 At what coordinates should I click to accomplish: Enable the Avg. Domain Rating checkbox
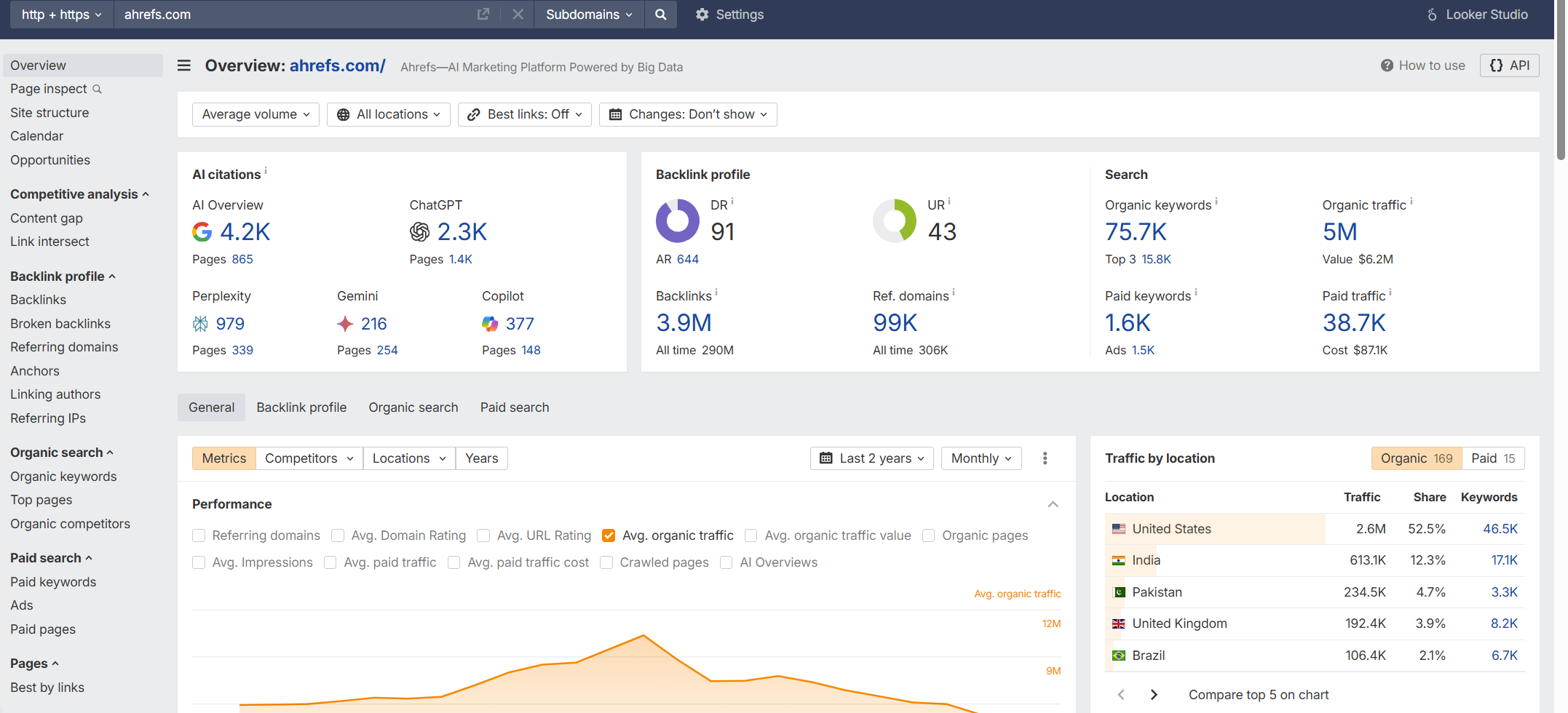pyautogui.click(x=338, y=535)
